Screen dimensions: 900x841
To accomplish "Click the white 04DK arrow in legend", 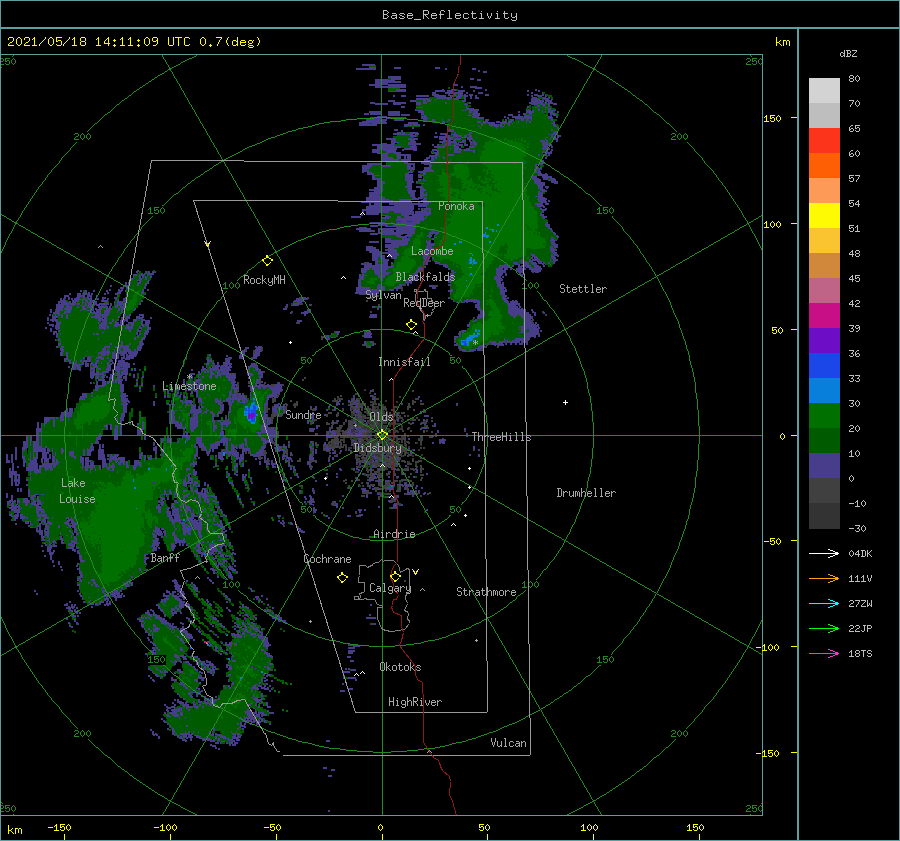I will click(x=824, y=553).
